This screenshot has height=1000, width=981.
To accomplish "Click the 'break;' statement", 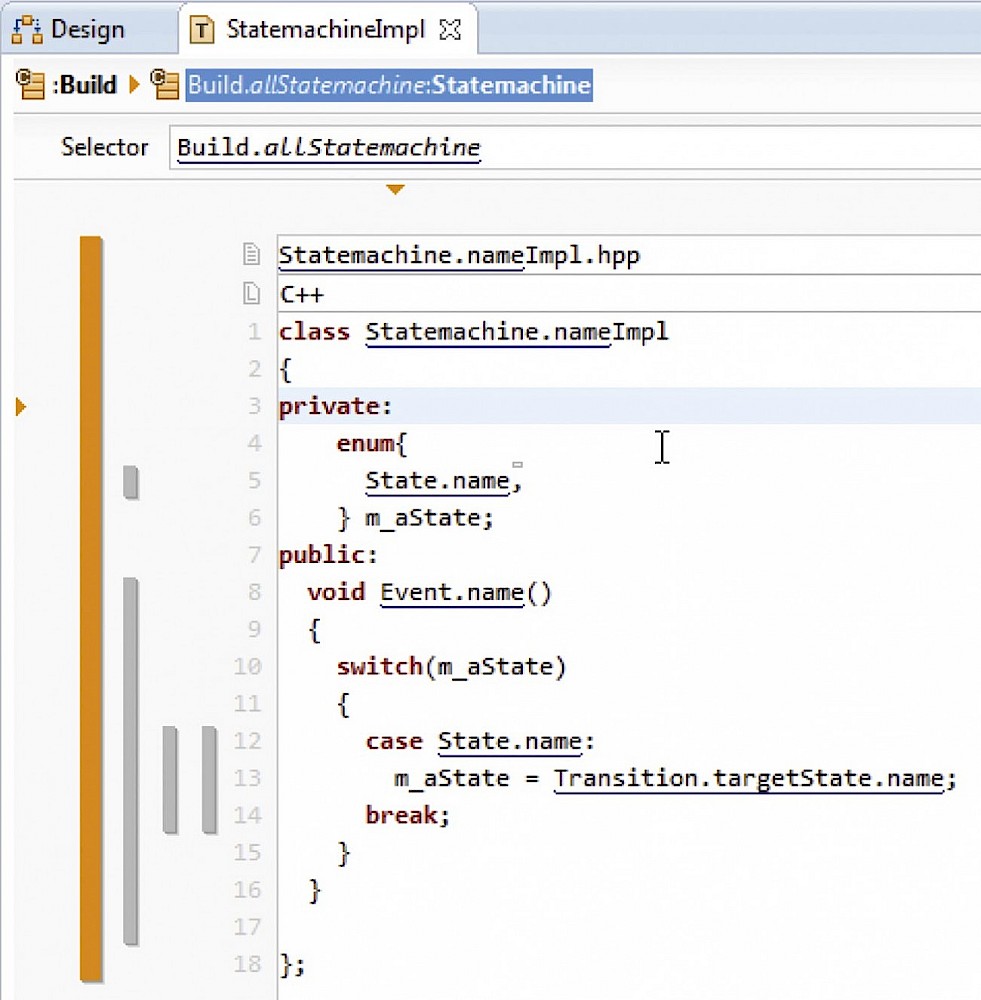I will coord(408,816).
